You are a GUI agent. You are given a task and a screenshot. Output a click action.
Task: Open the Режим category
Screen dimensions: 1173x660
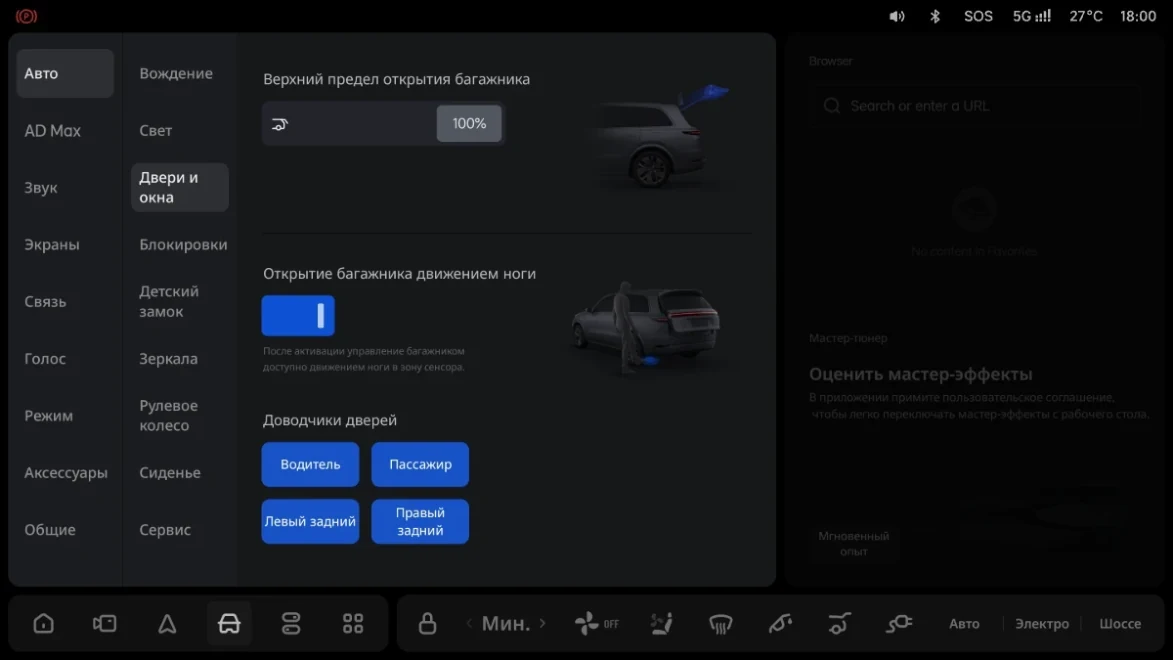point(49,416)
